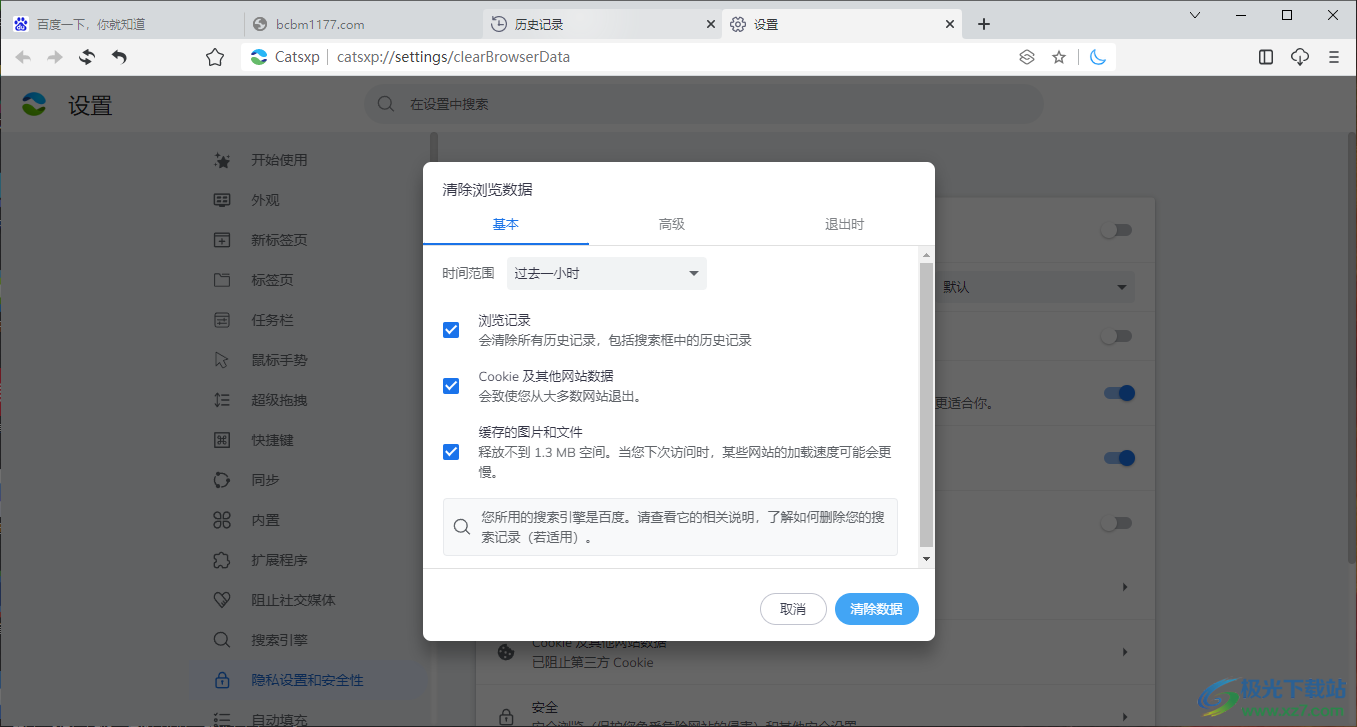This screenshot has height=727, width=1357.
Task: Click the browser reload icon
Action: tap(87, 57)
